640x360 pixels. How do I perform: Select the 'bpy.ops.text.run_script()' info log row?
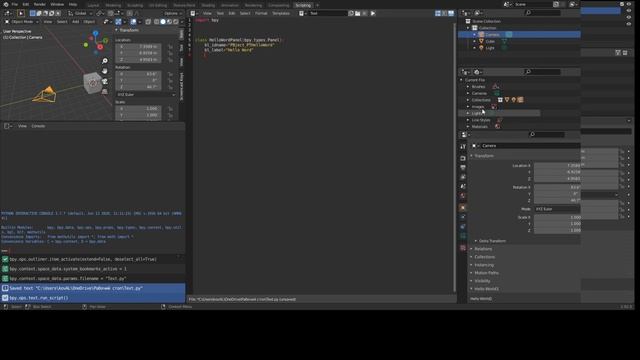93,298
